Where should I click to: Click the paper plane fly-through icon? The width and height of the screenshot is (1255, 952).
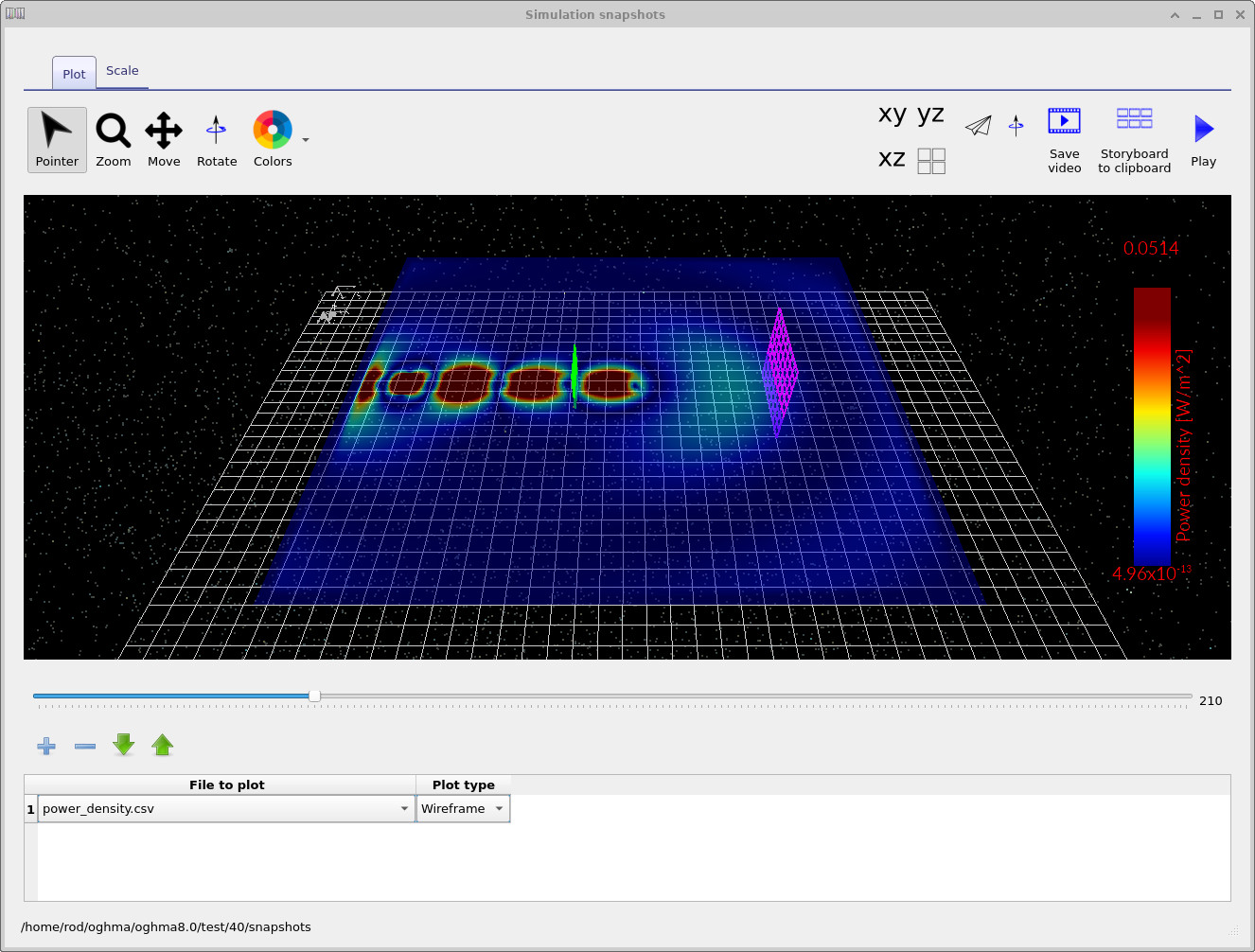[978, 124]
